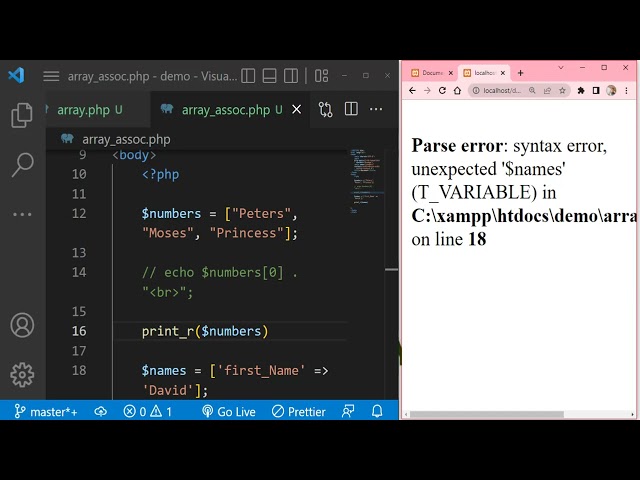Split the editor to the right
The width and height of the screenshot is (640, 480).
pos(351,109)
